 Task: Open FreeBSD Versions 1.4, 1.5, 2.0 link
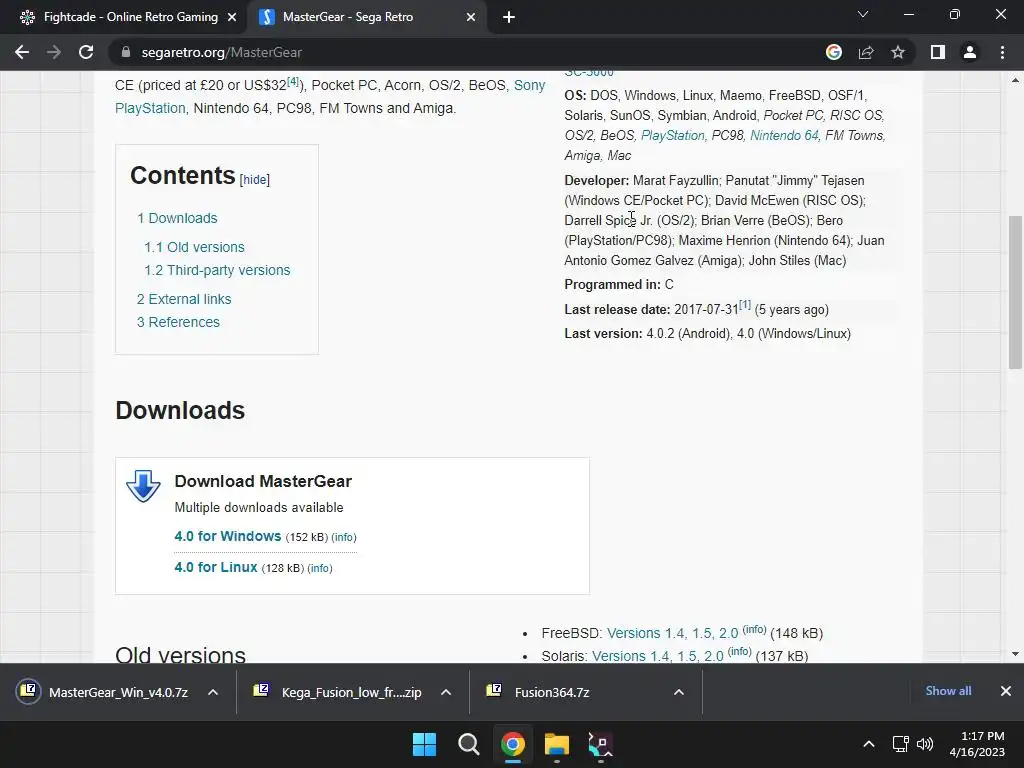(x=673, y=633)
